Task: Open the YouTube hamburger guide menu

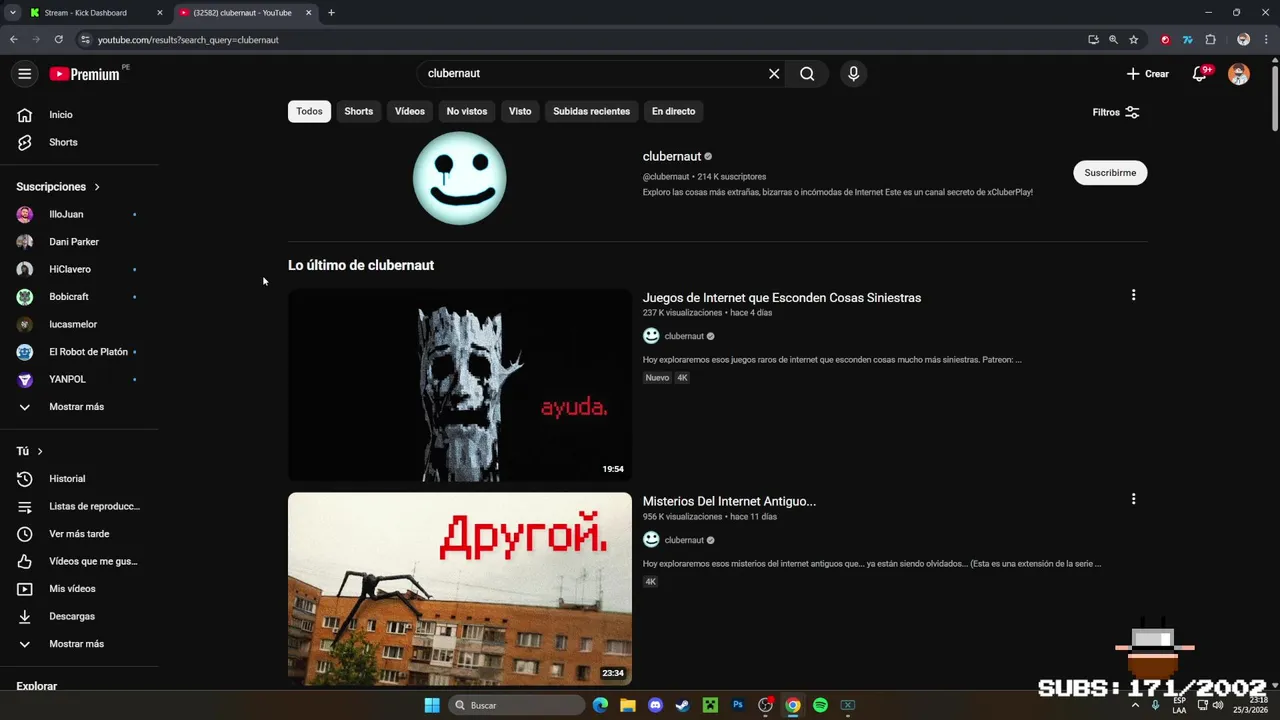Action: point(25,74)
